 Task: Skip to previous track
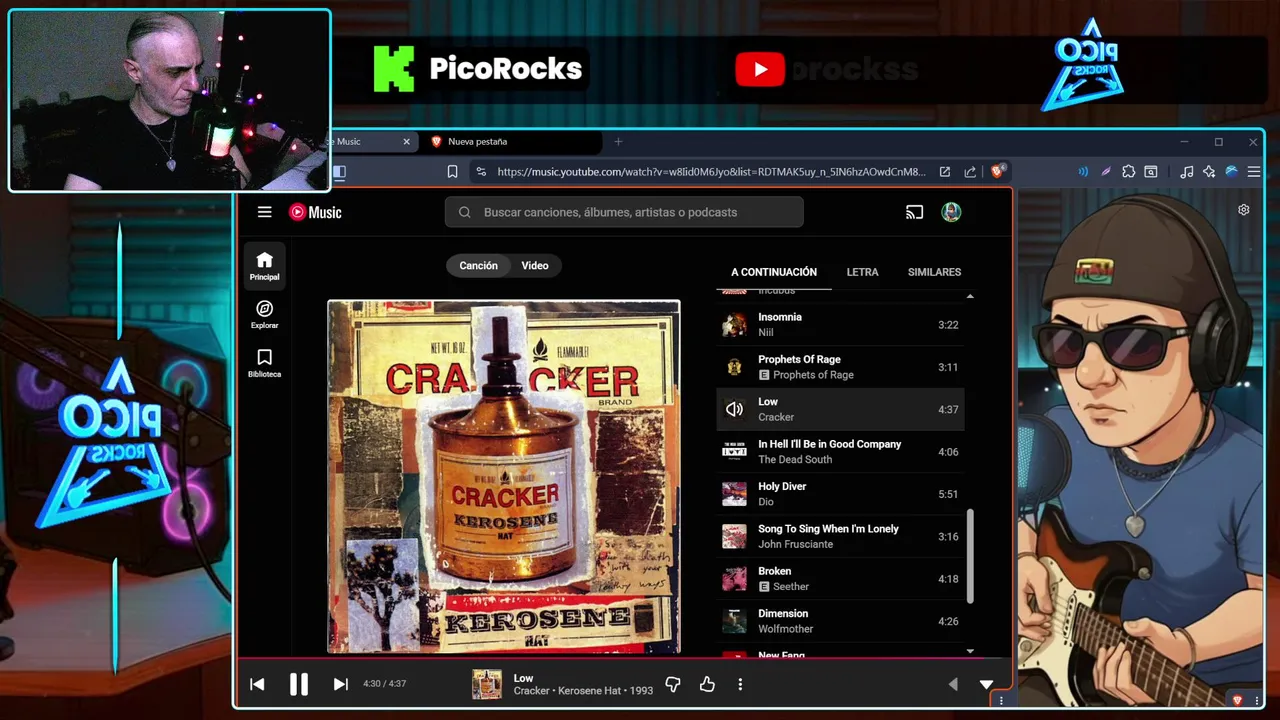pyautogui.click(x=257, y=684)
